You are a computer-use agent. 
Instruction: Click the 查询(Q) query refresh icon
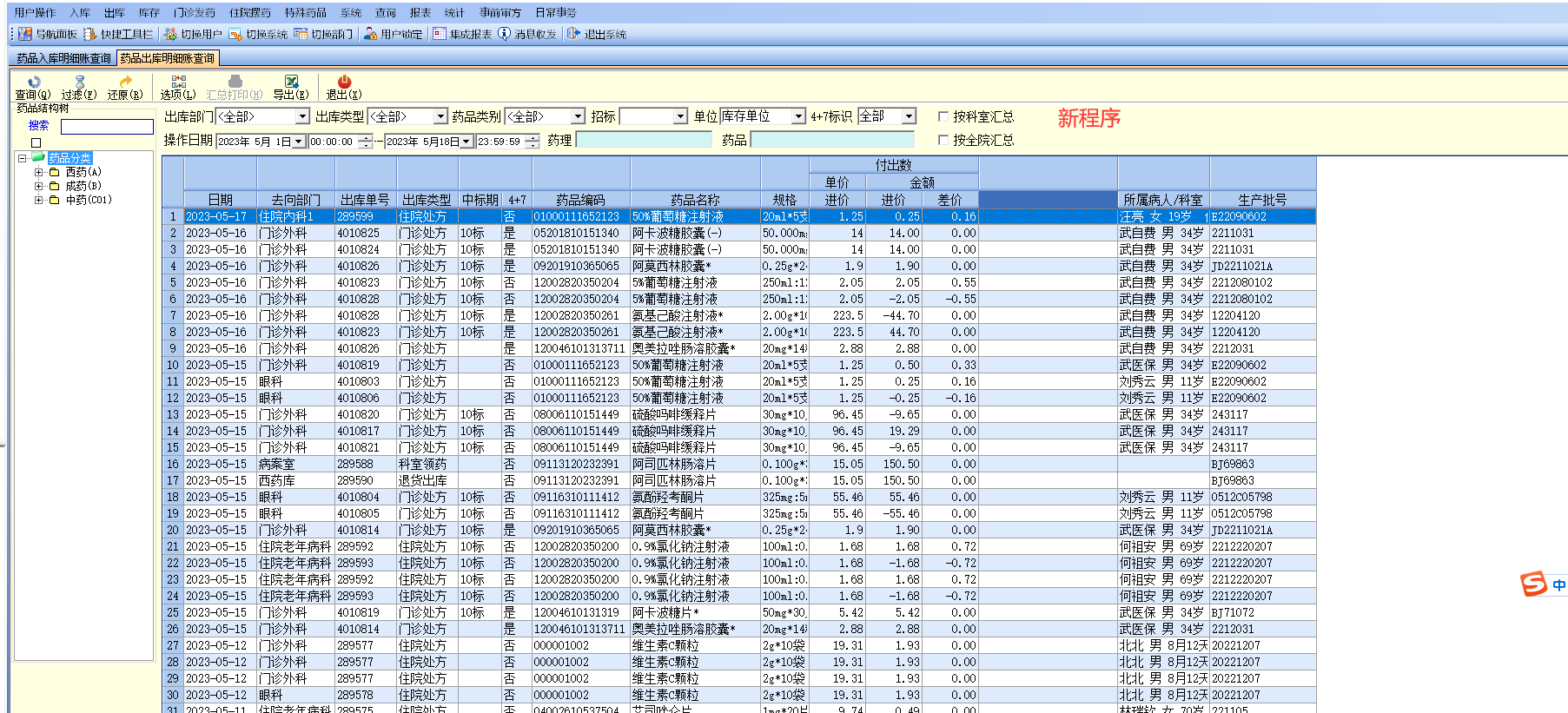pos(33,82)
